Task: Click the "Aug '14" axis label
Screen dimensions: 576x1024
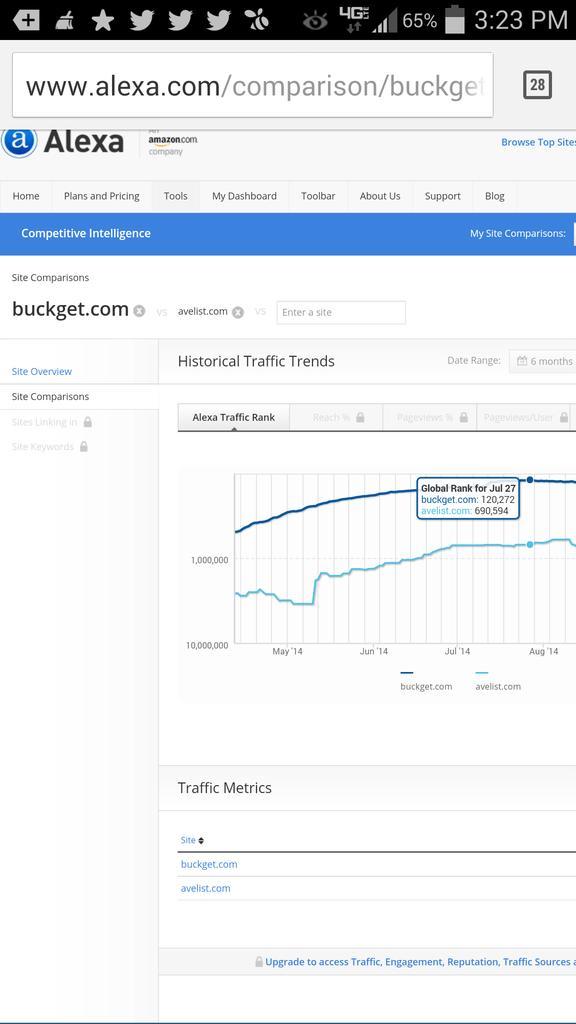Action: 543,651
